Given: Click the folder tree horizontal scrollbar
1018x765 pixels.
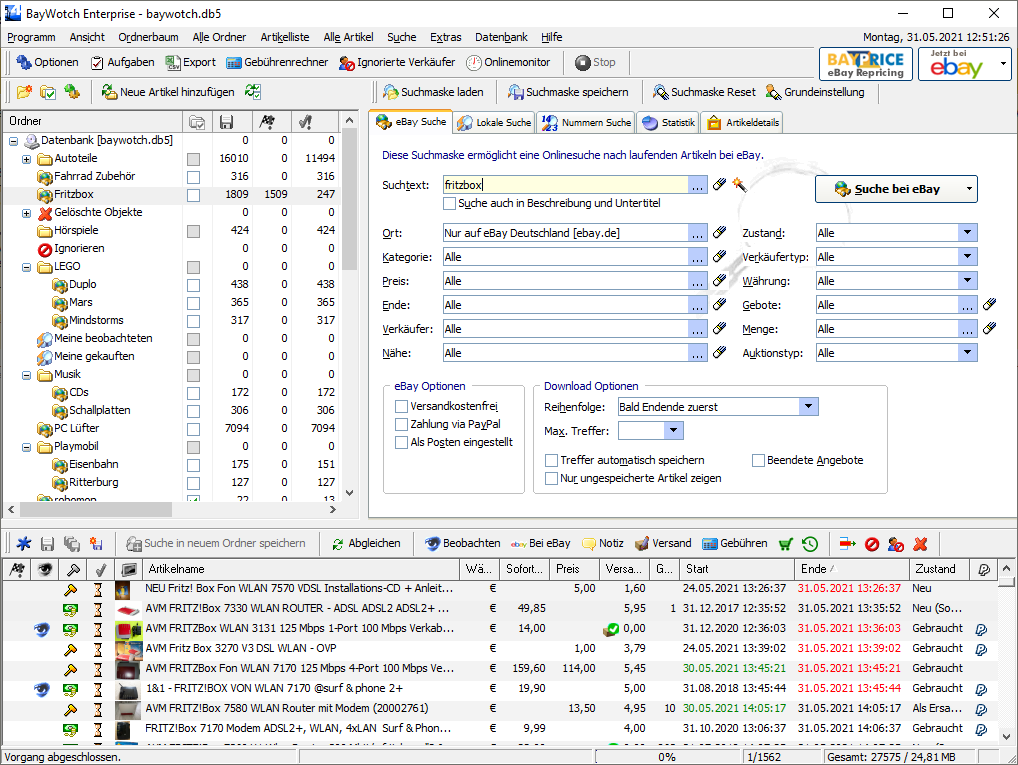Looking at the screenshot, I should point(96,510).
